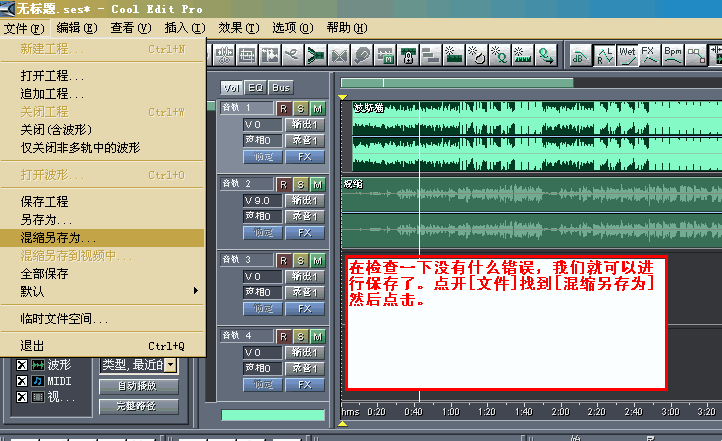722x441 pixels.
Task: Toggle the L/R pan envelopes icon
Action: [x=604, y=56]
